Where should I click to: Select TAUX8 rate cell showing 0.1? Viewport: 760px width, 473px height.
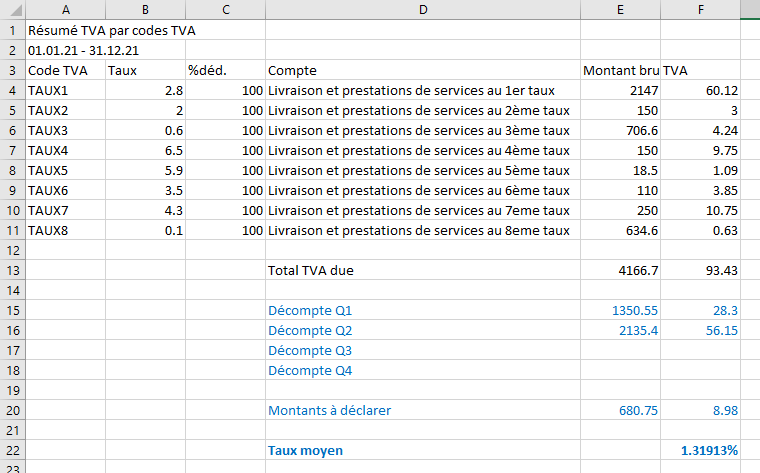point(145,231)
